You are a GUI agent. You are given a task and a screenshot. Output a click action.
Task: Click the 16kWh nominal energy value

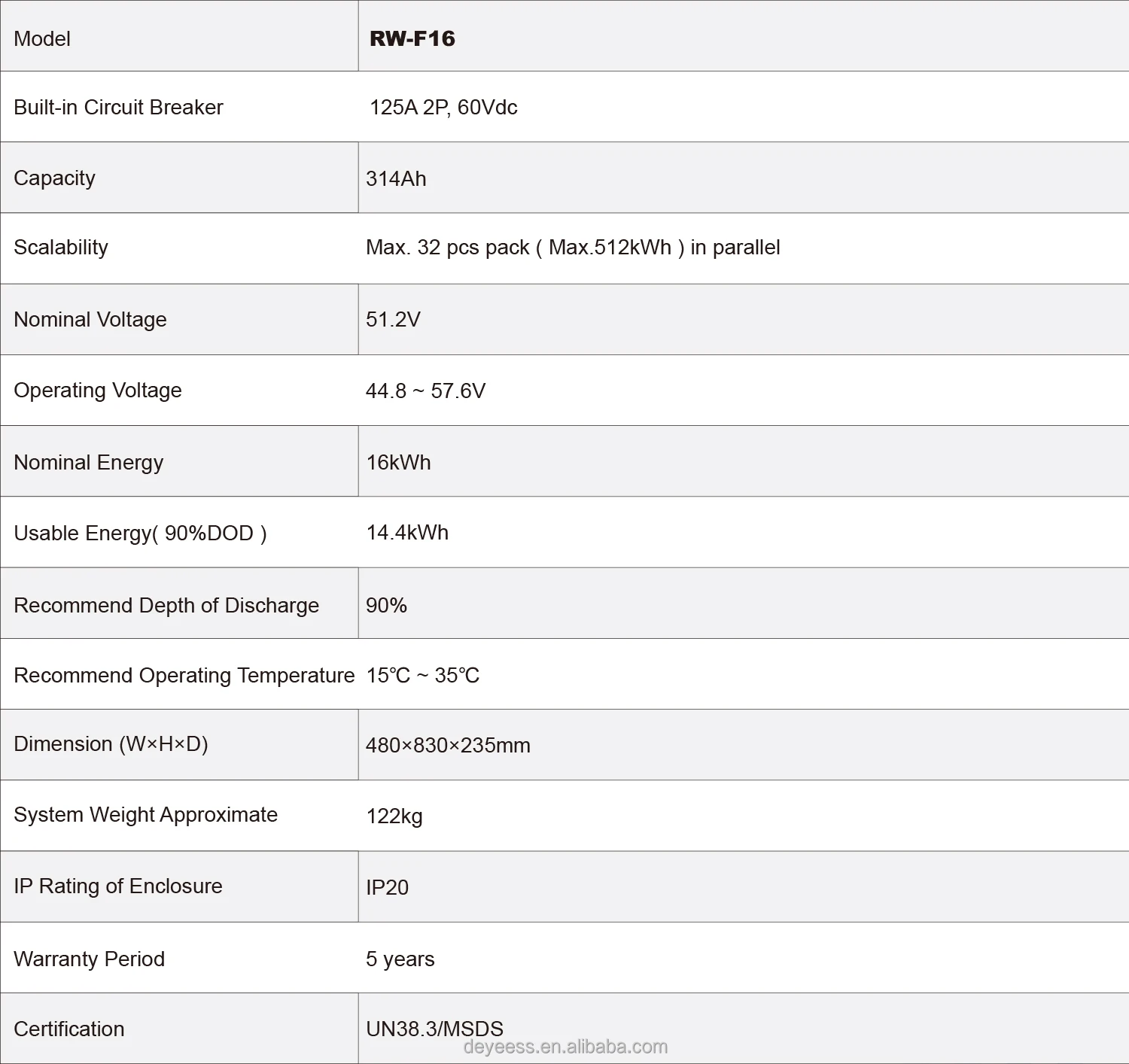pos(398,462)
